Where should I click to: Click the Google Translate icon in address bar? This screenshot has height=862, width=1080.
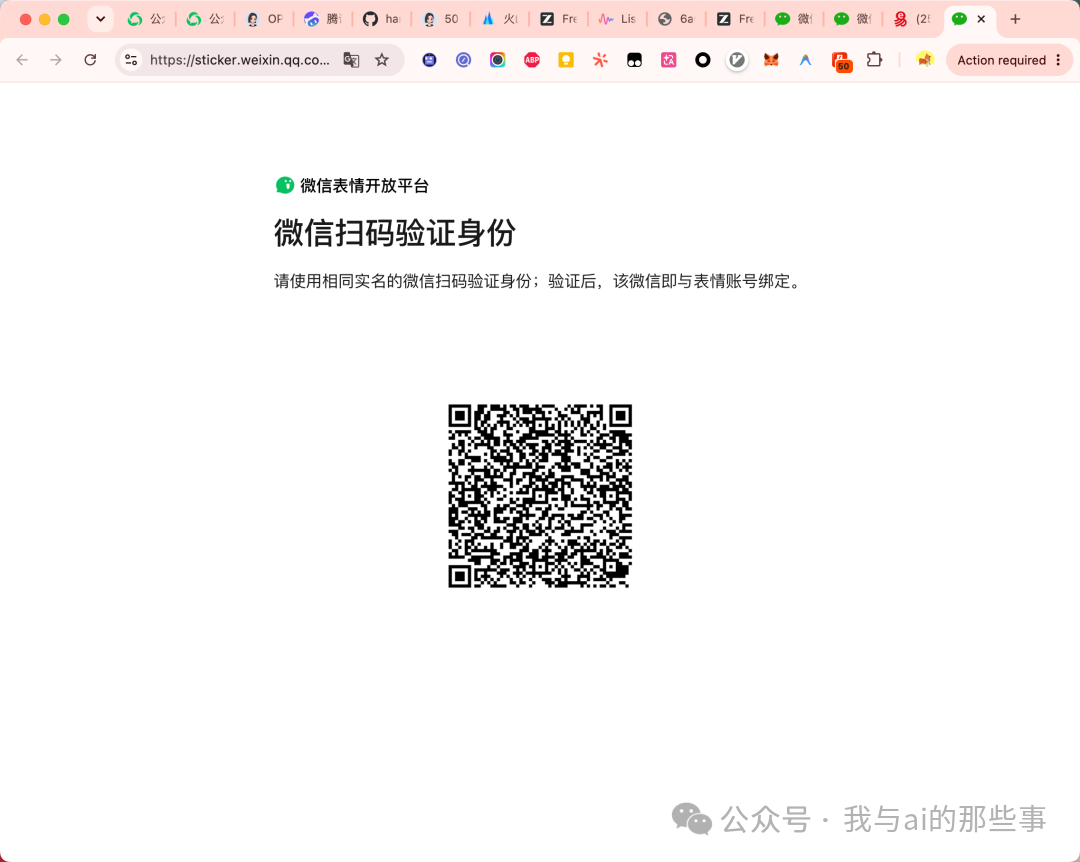click(351, 60)
